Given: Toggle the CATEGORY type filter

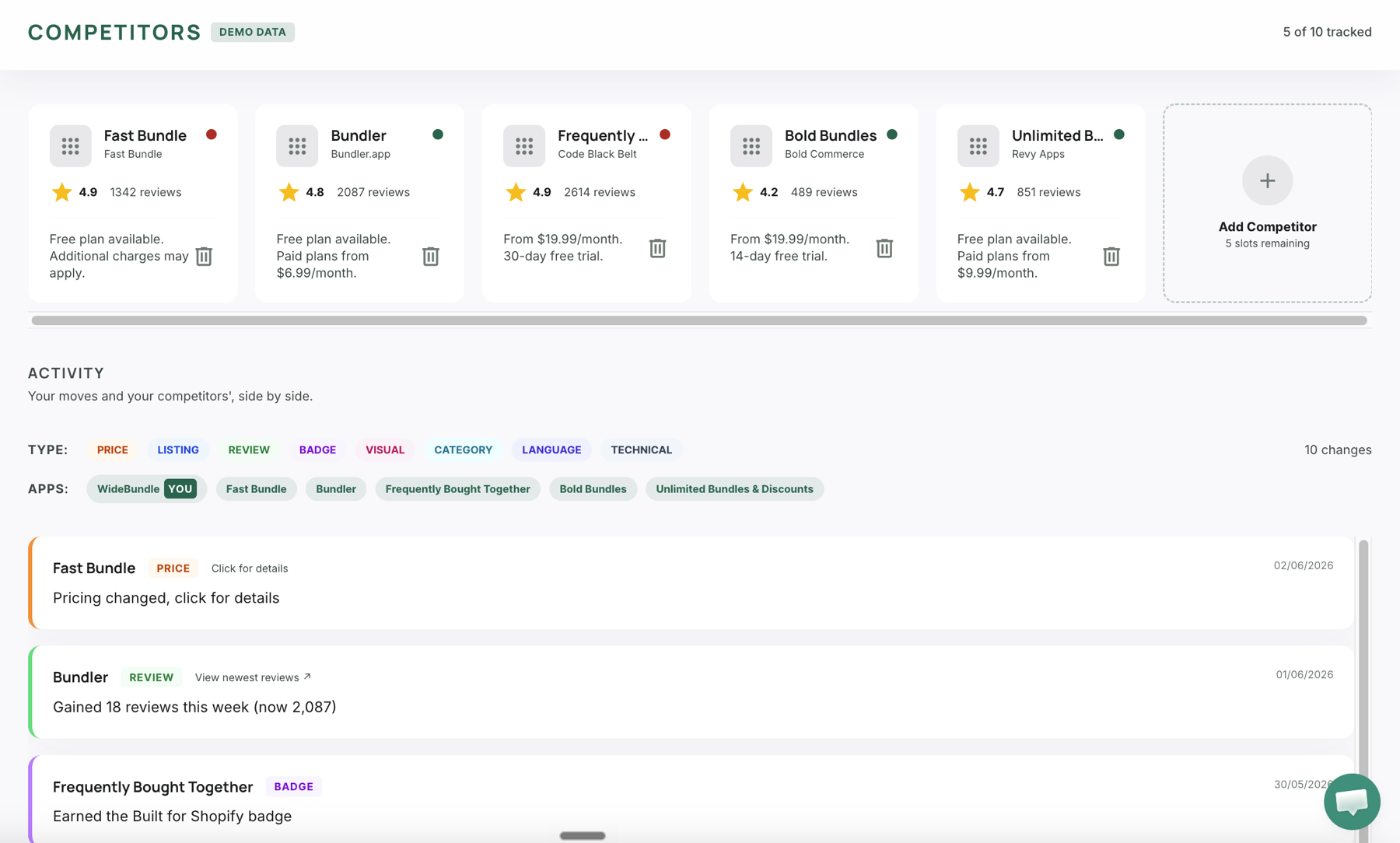Looking at the screenshot, I should coord(463,449).
